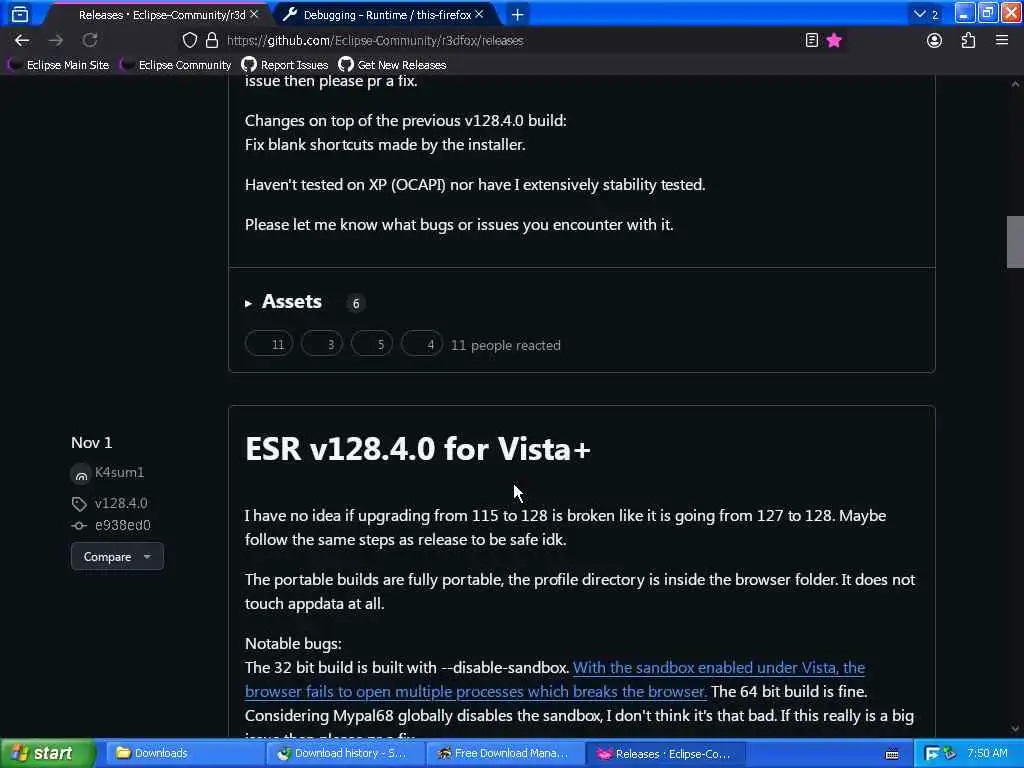This screenshot has width=1024, height=768.
Task: Open the Firefox View icon at tab strip start
Action: pyautogui.click(x=20, y=14)
